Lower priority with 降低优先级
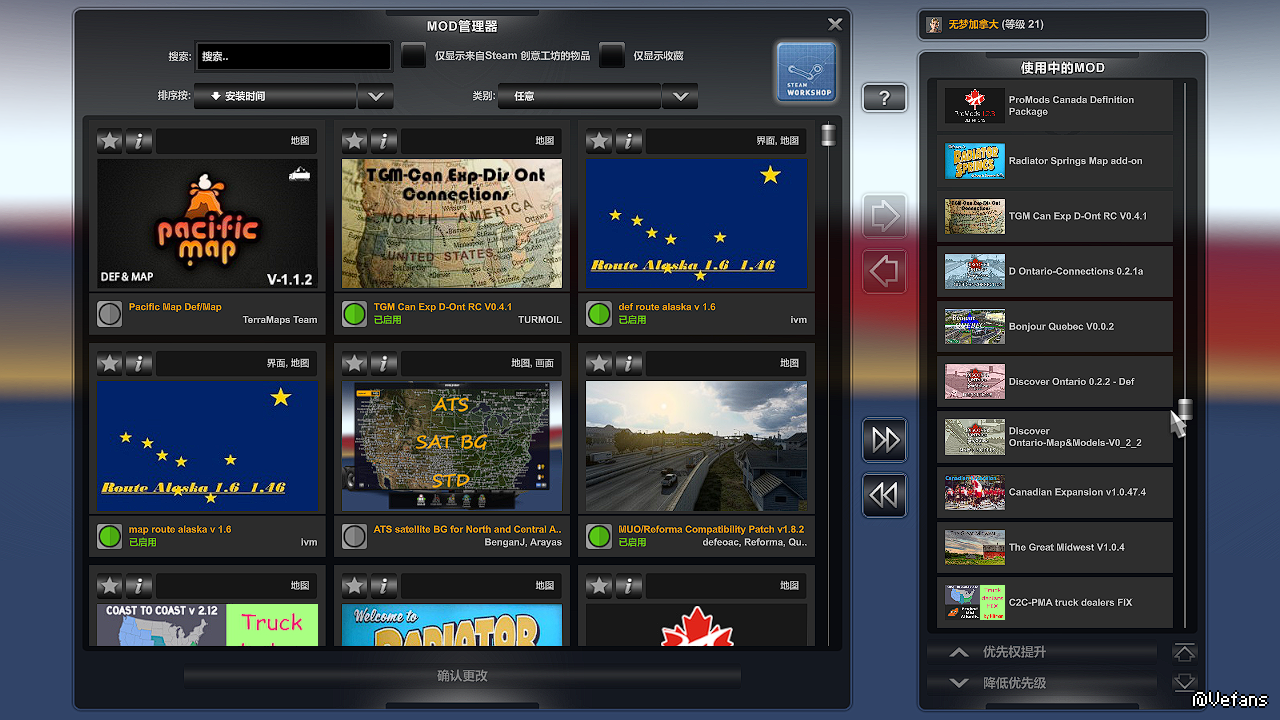The image size is (1280, 720). pos(1042,683)
